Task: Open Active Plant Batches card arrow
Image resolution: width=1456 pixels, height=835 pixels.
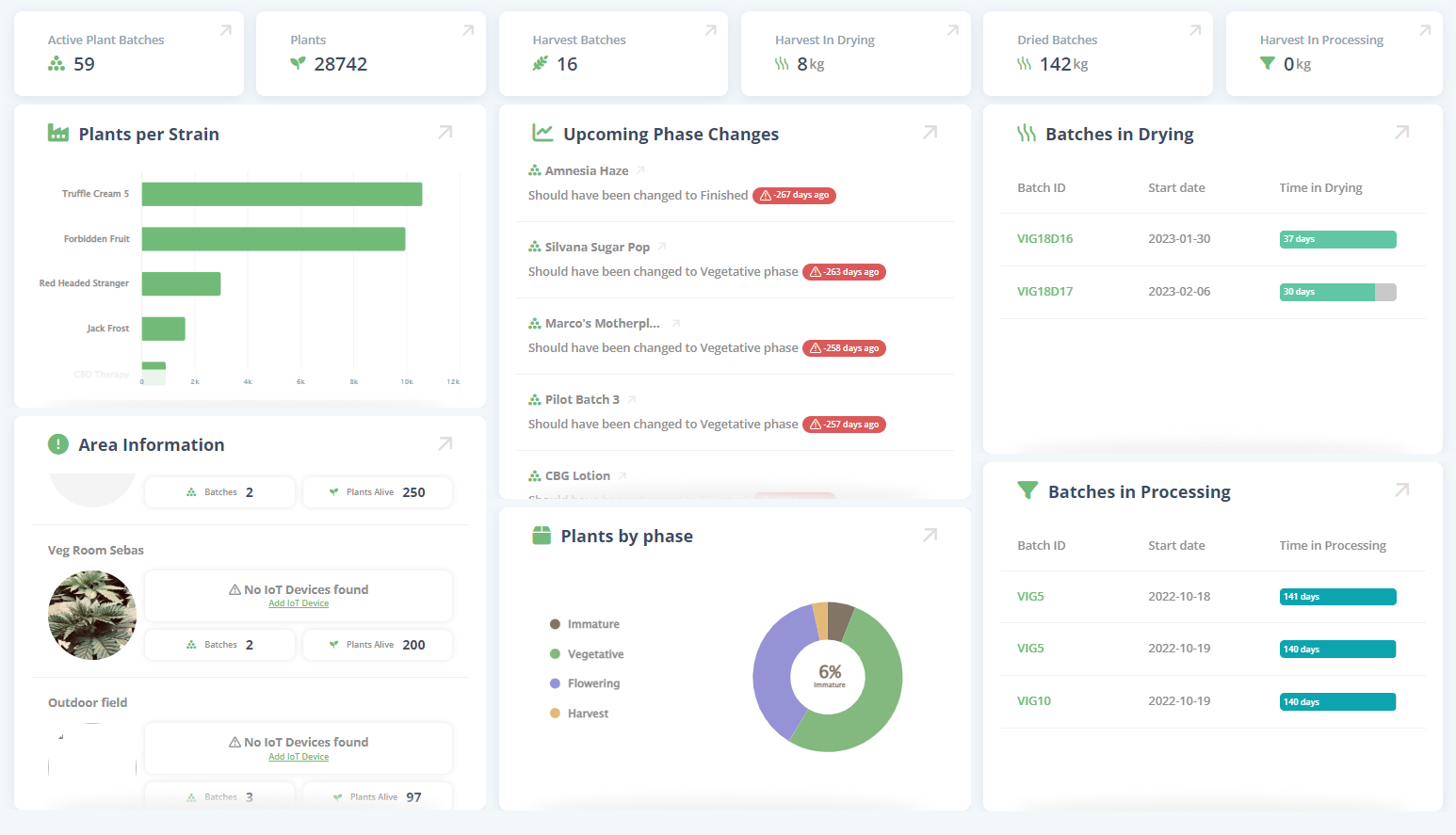Action: (x=226, y=31)
